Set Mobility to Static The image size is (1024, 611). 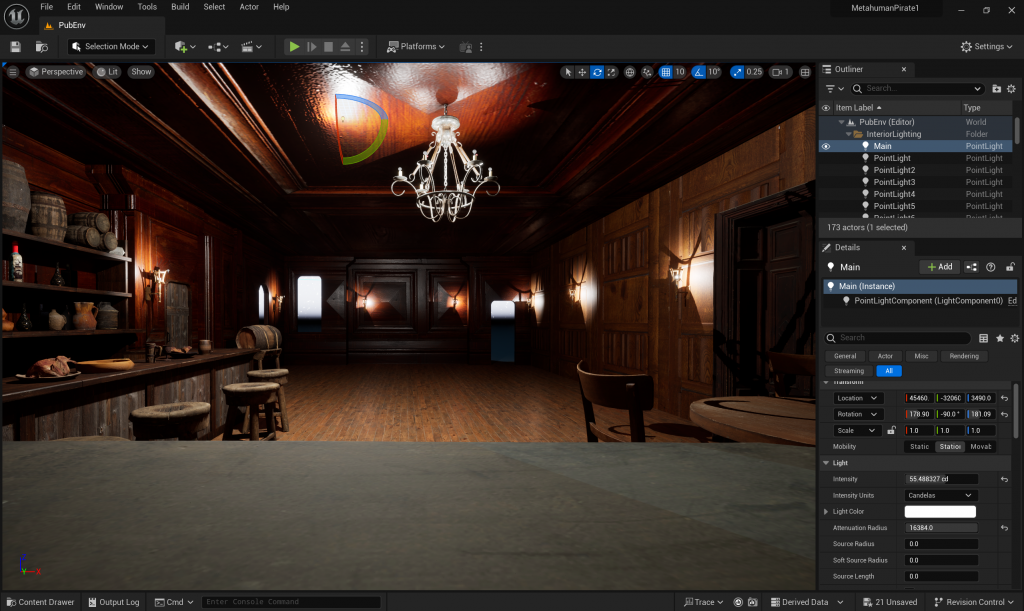(920, 446)
